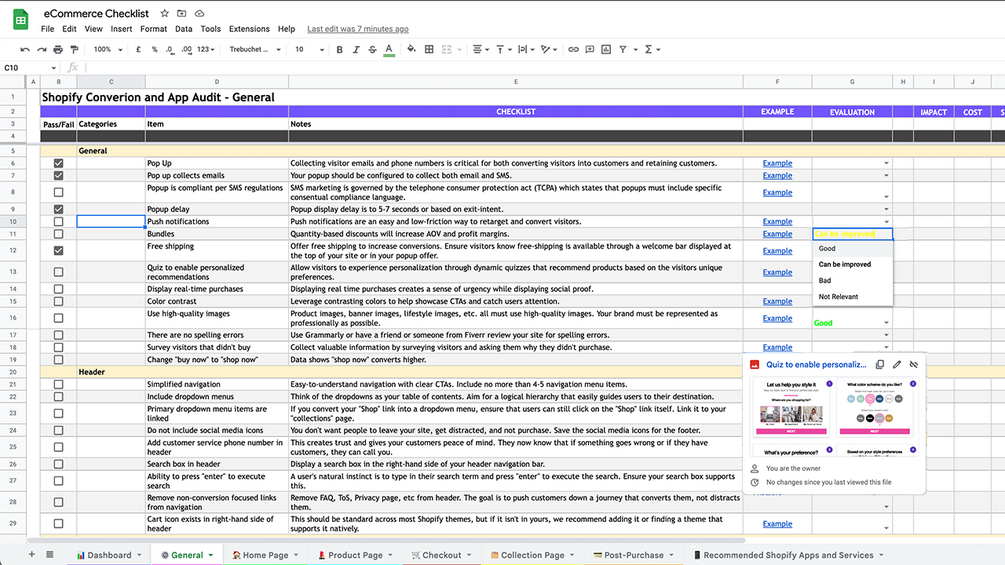Check the Push notifications checkbox
This screenshot has height=565, width=1005.
(x=58, y=222)
